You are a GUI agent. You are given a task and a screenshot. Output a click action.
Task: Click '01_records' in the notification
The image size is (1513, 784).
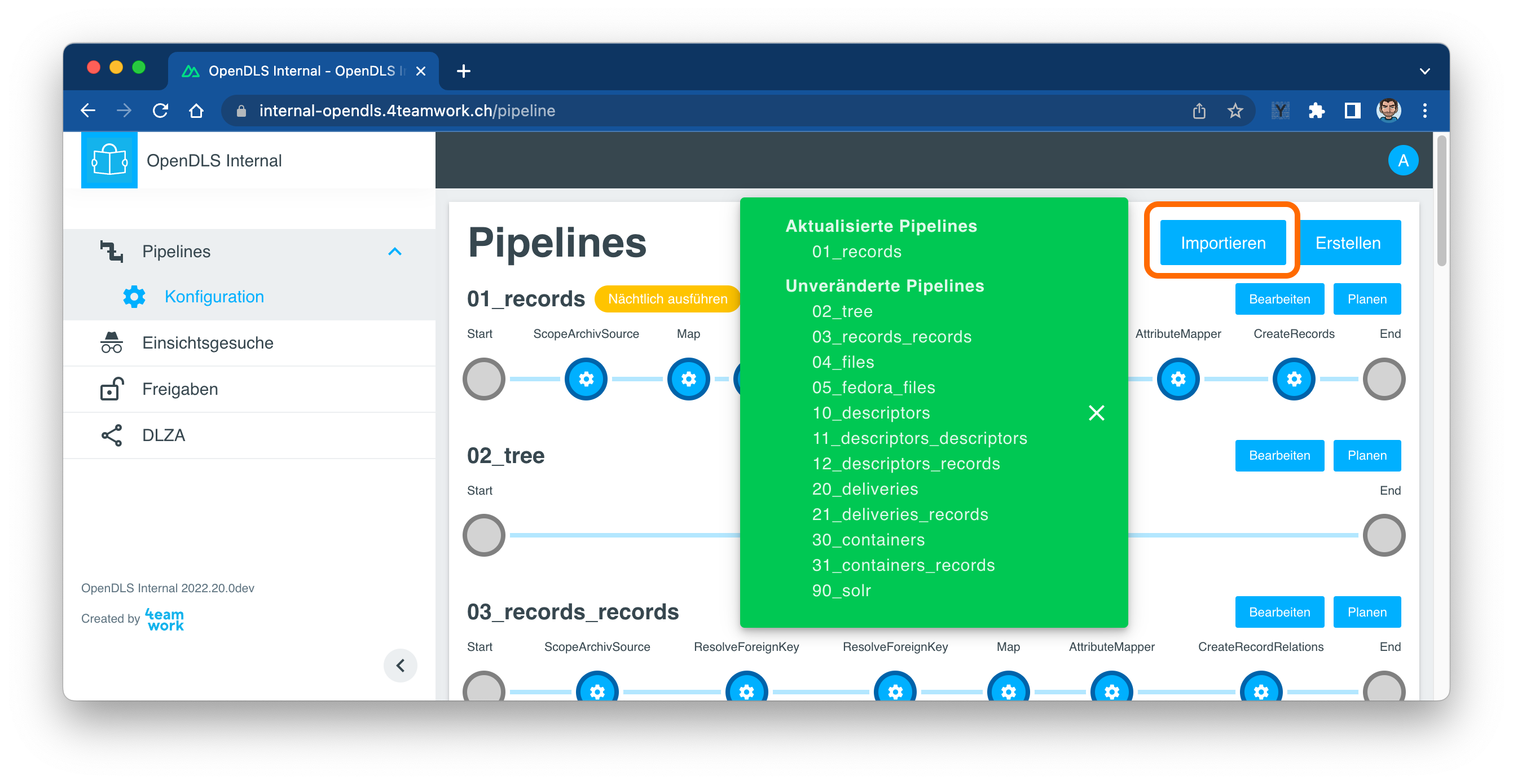click(856, 252)
